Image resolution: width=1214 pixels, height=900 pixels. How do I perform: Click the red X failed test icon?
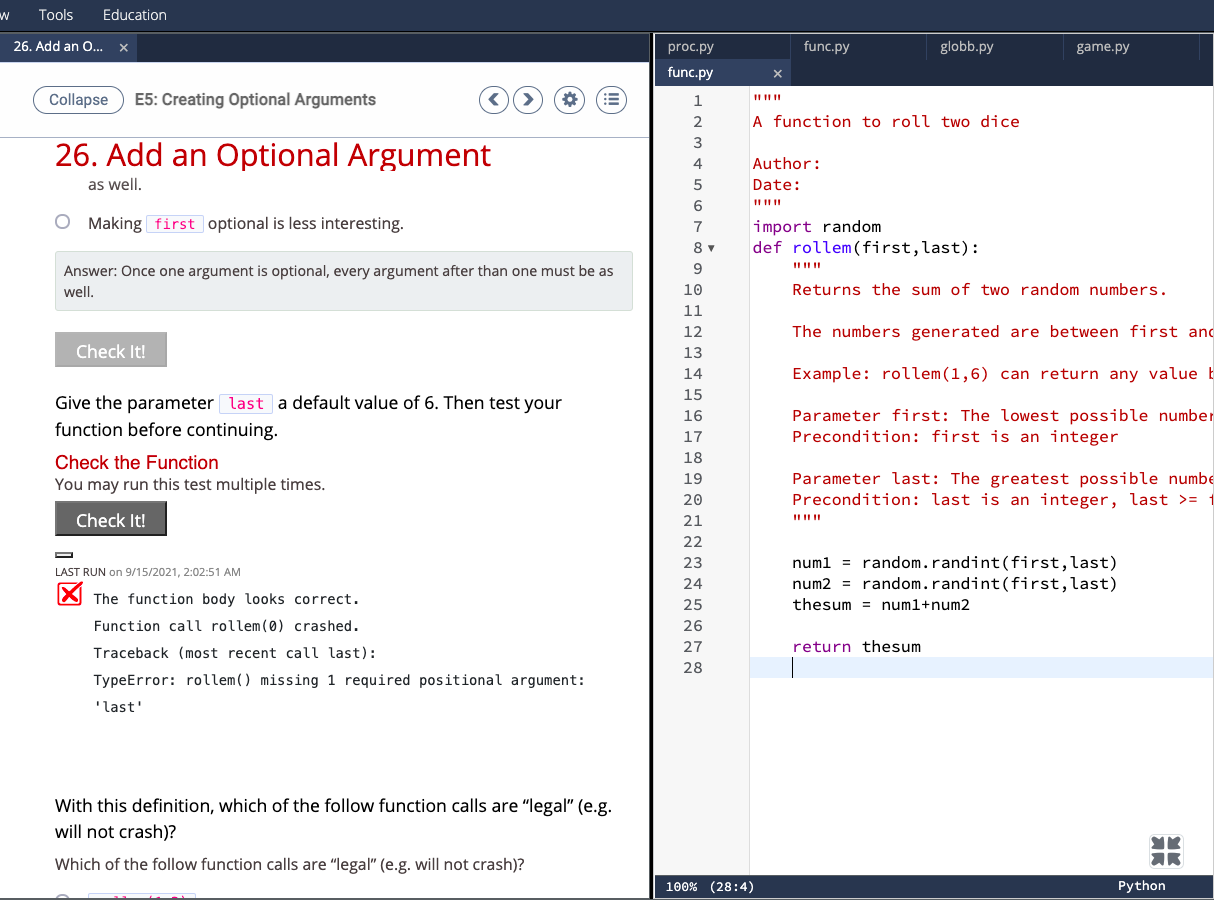pos(69,593)
